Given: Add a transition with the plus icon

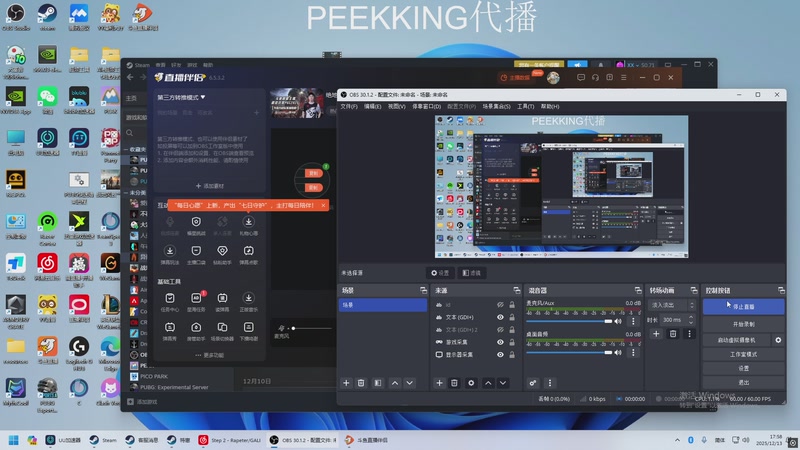Looking at the screenshot, I should (x=656, y=334).
